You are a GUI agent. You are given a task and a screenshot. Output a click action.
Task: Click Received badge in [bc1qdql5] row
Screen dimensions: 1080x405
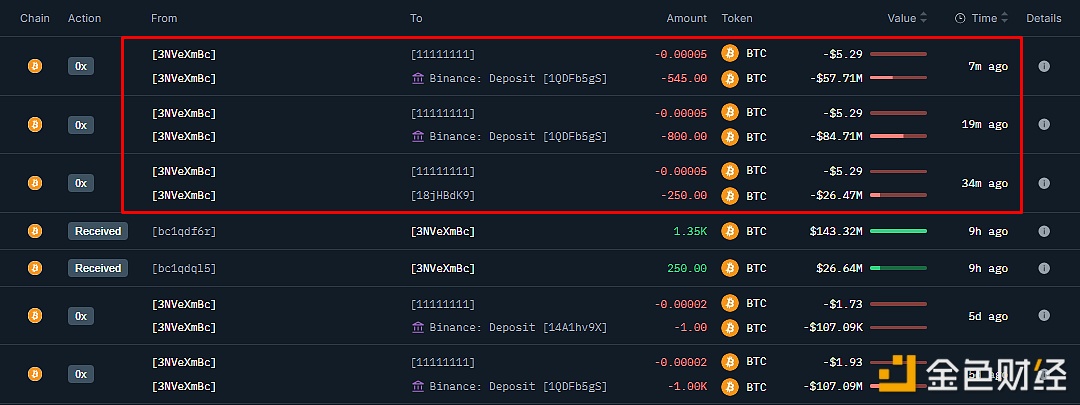(x=98, y=268)
